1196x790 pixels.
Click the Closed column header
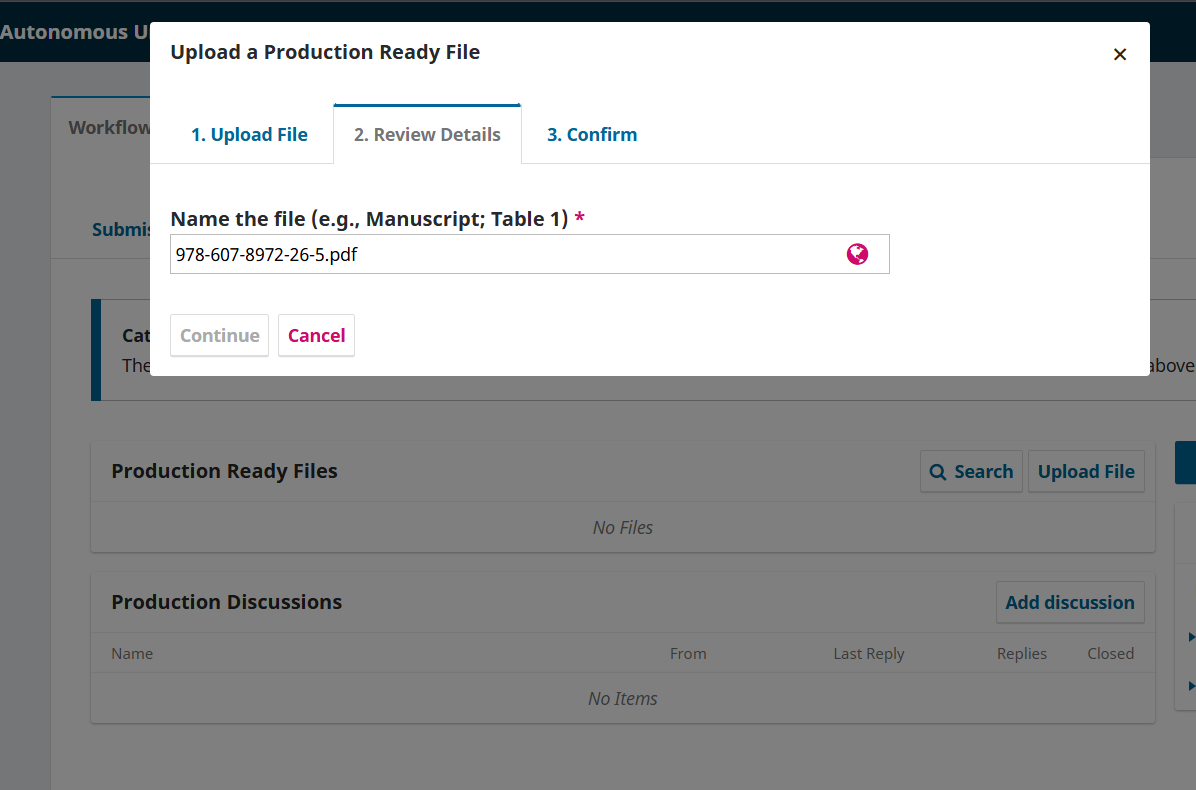pos(1111,654)
